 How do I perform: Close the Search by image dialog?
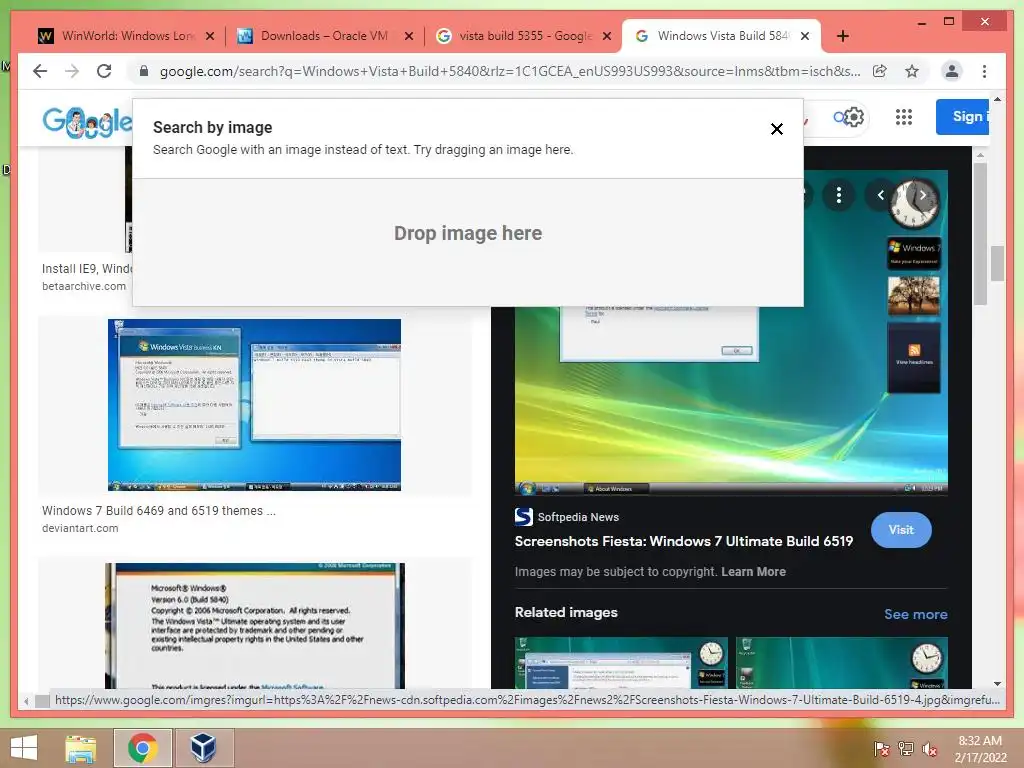pyautogui.click(x=776, y=129)
